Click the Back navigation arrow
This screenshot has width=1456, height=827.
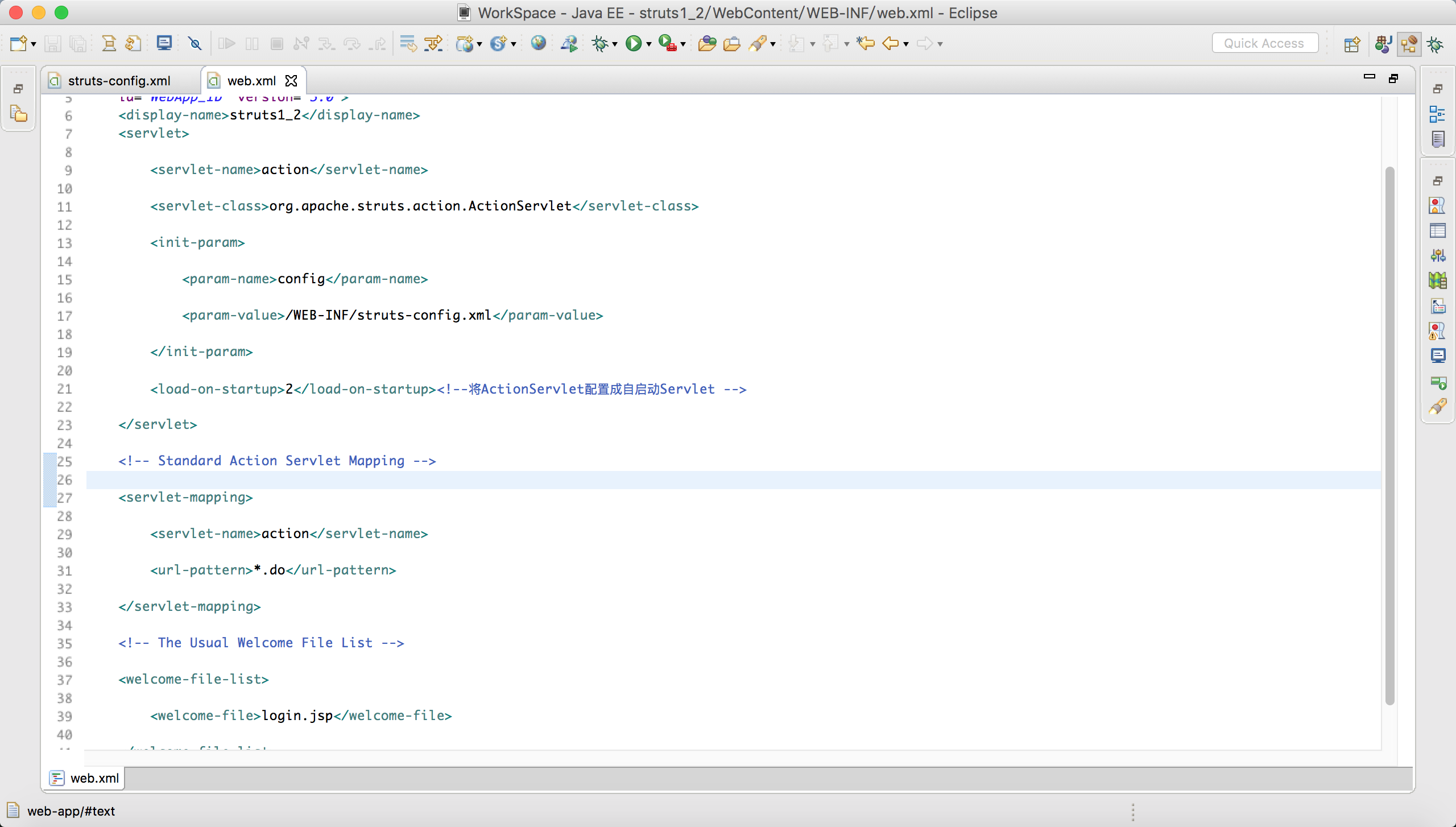[891, 44]
